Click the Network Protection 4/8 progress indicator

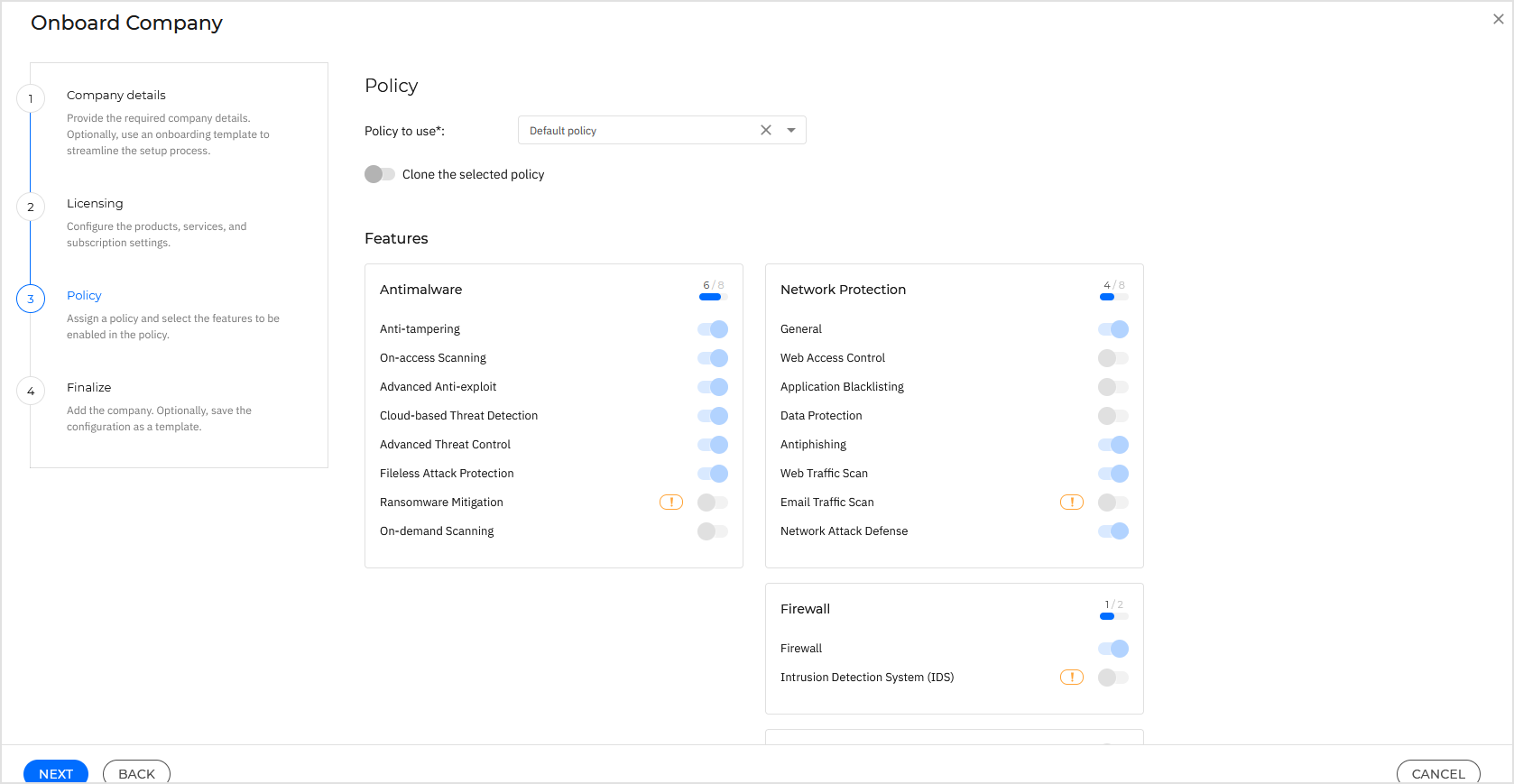tap(1113, 290)
